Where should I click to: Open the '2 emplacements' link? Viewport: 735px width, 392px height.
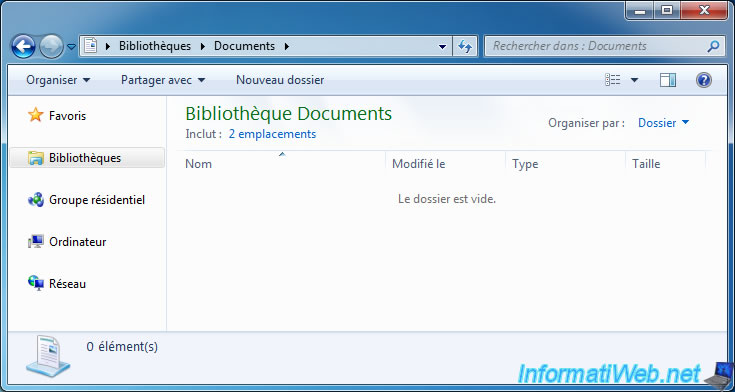tap(272, 134)
